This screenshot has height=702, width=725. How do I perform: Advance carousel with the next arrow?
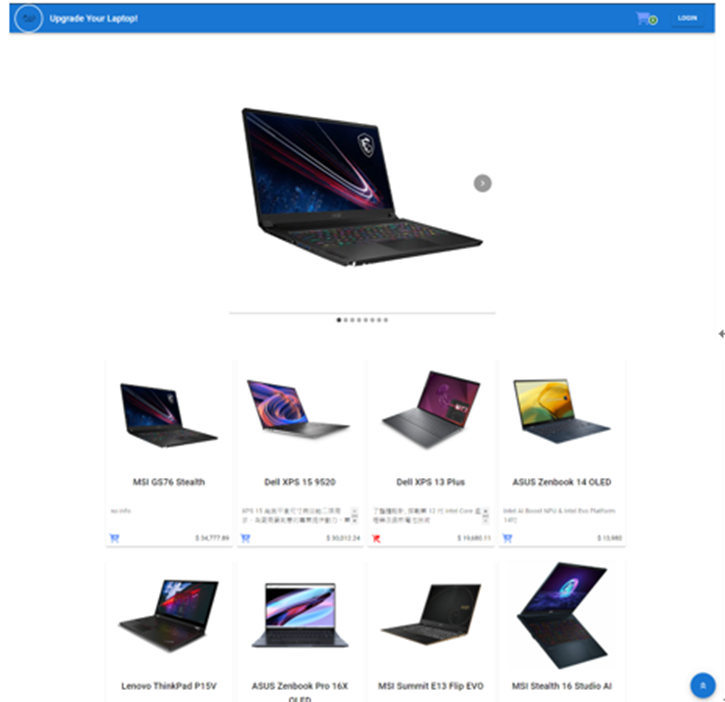click(x=482, y=183)
